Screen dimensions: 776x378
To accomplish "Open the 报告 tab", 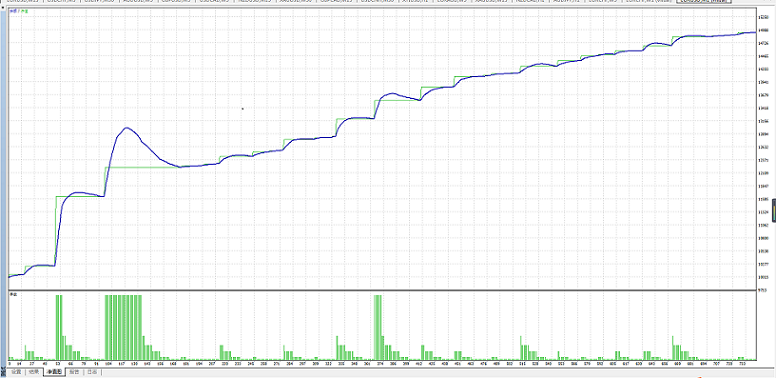I will coord(74,372).
